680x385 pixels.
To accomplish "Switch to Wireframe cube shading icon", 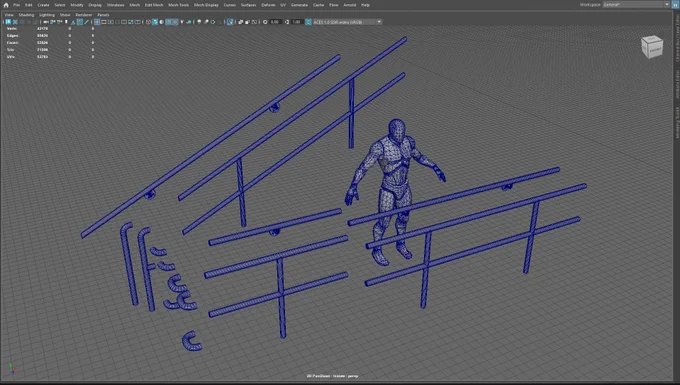I will click(x=148, y=22).
